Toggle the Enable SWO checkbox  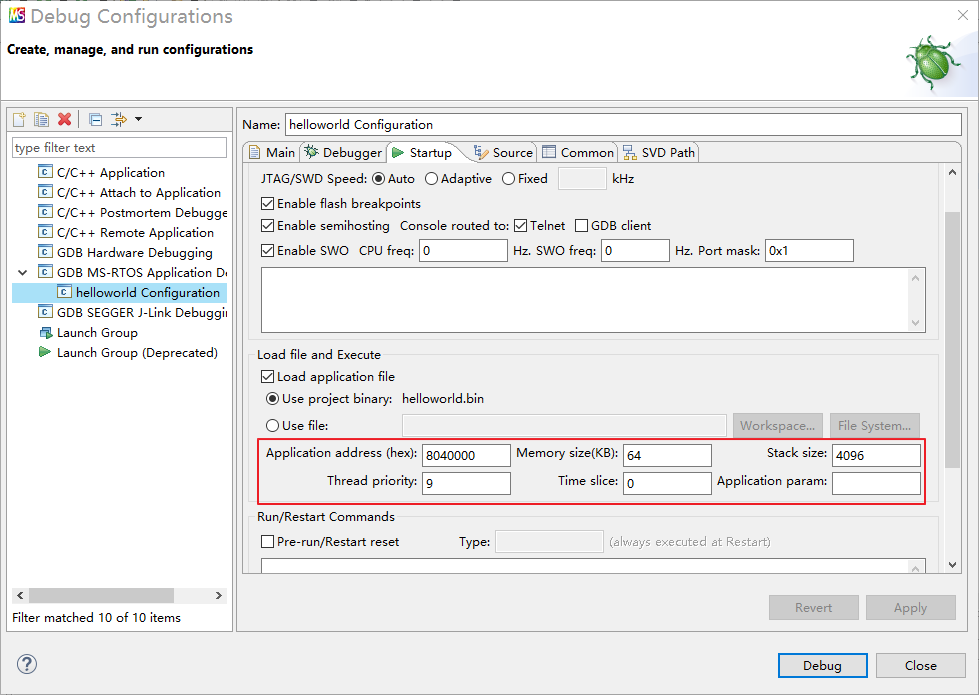click(268, 250)
